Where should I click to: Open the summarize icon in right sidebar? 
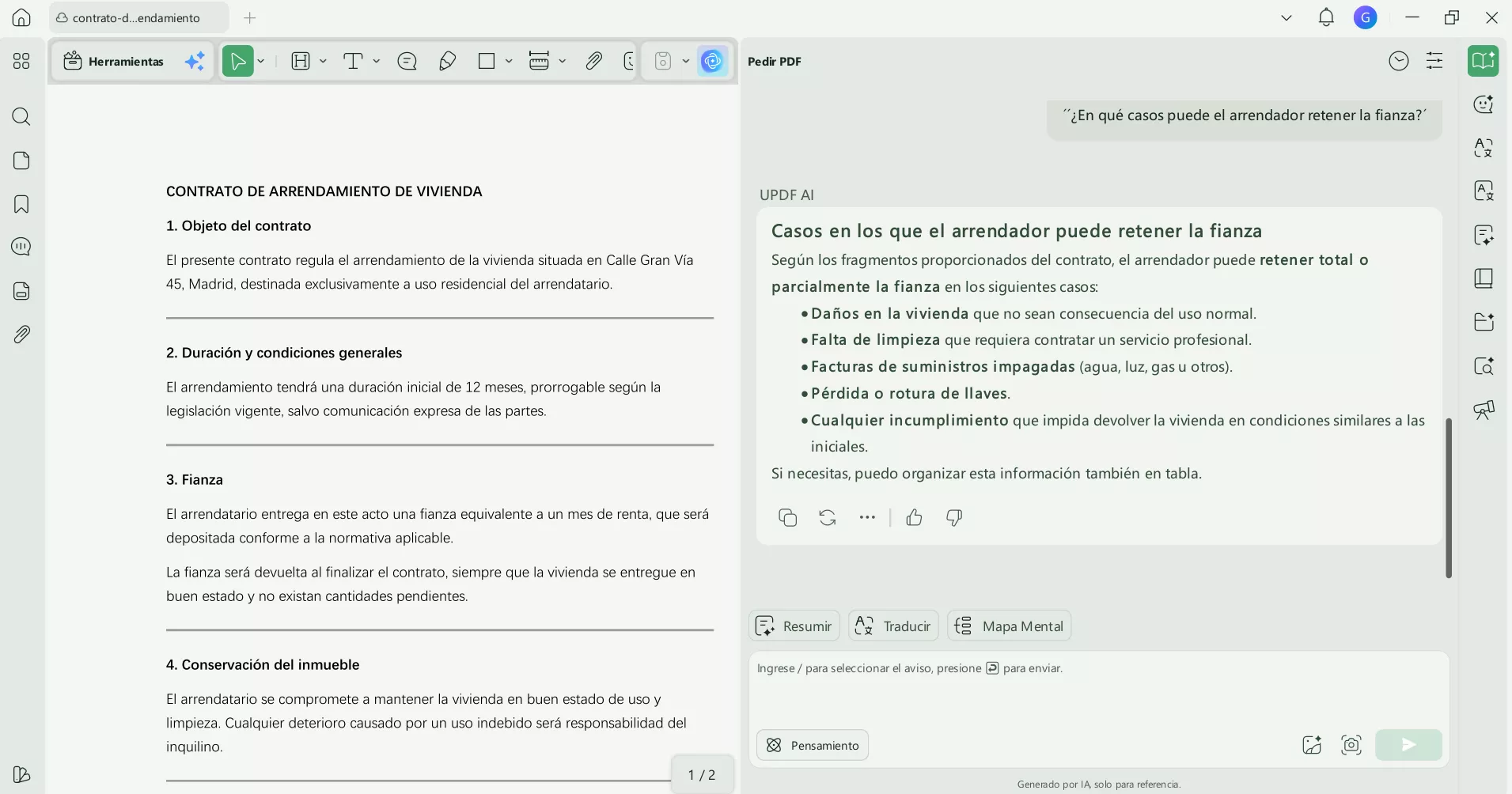pyautogui.click(x=1484, y=235)
